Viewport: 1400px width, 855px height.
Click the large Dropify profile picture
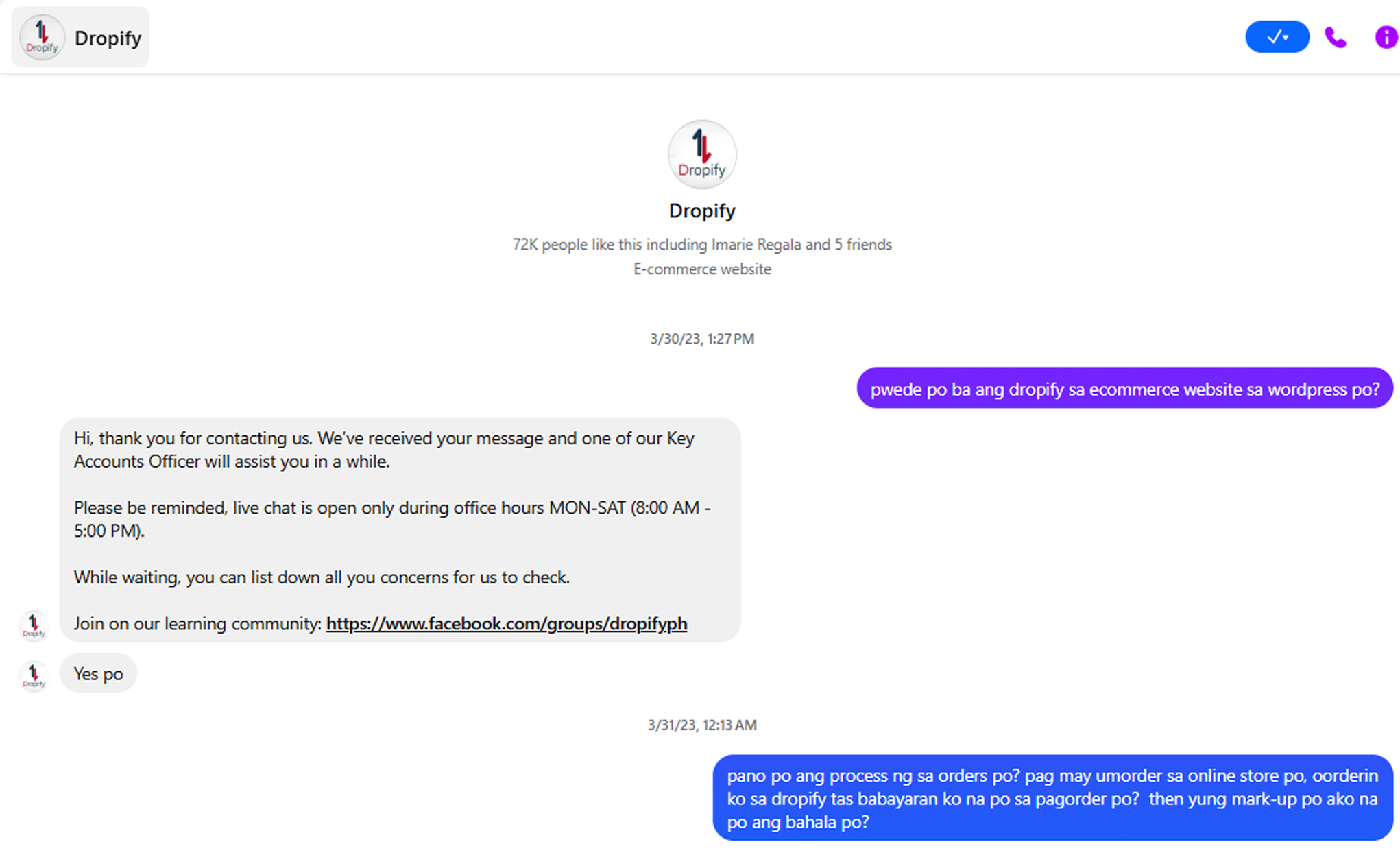click(x=701, y=154)
